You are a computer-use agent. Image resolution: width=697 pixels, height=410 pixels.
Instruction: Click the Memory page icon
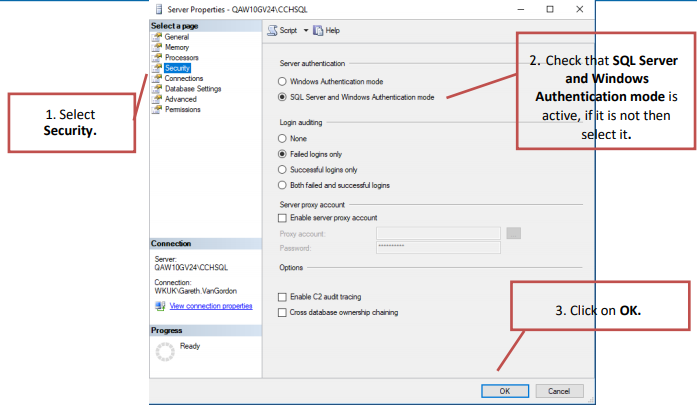tap(157, 47)
